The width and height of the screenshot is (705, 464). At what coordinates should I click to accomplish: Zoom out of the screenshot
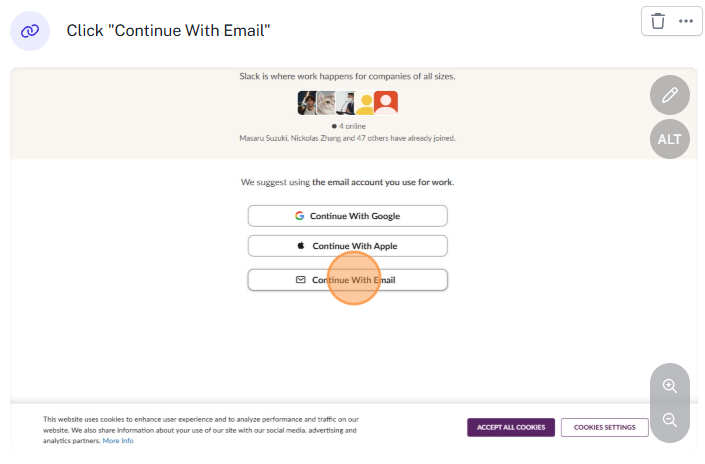click(669, 420)
